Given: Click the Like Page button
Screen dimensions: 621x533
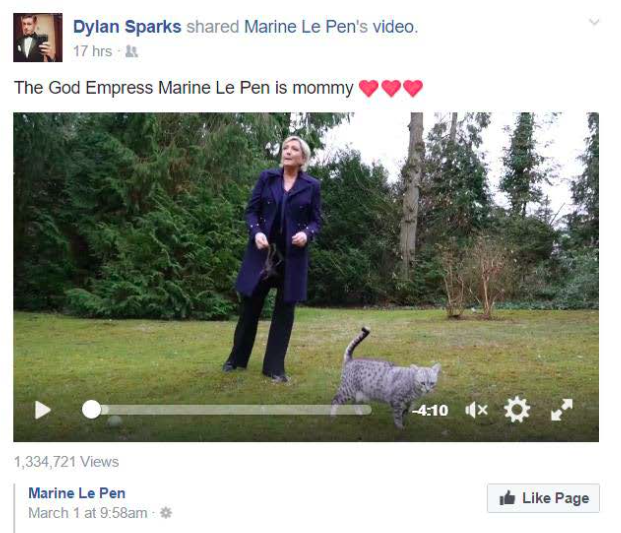Looking at the screenshot, I should pos(543,498).
